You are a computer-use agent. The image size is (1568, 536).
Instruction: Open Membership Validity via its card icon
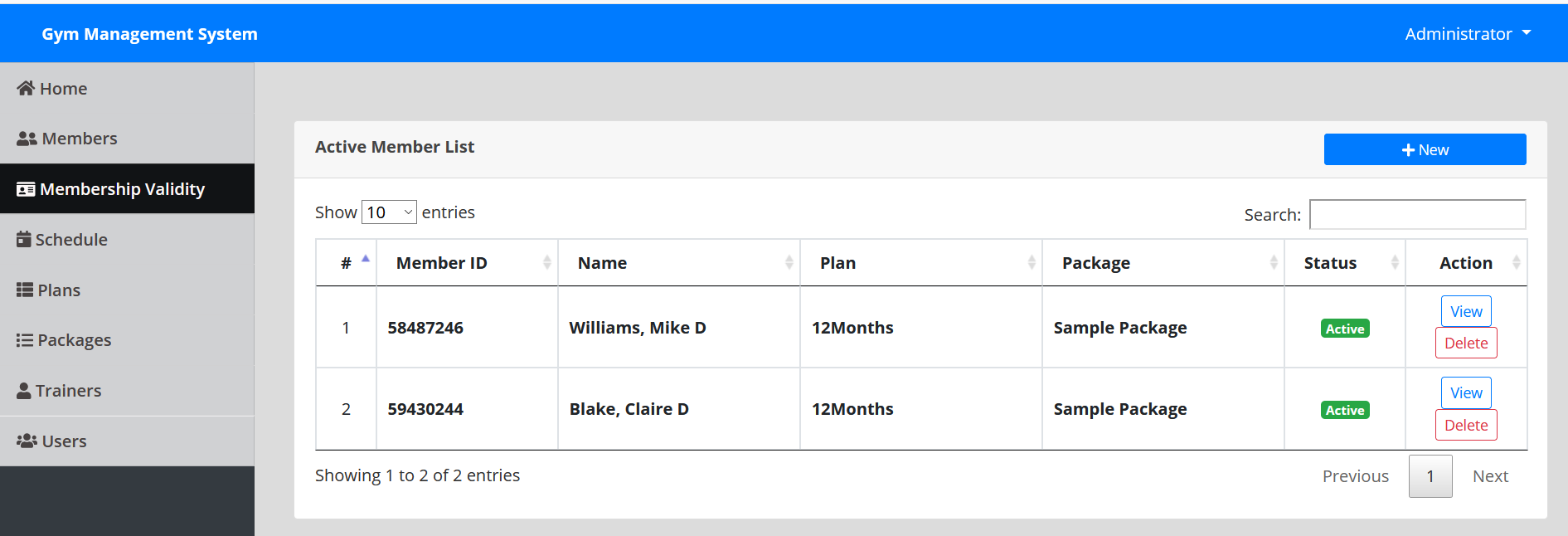click(25, 188)
